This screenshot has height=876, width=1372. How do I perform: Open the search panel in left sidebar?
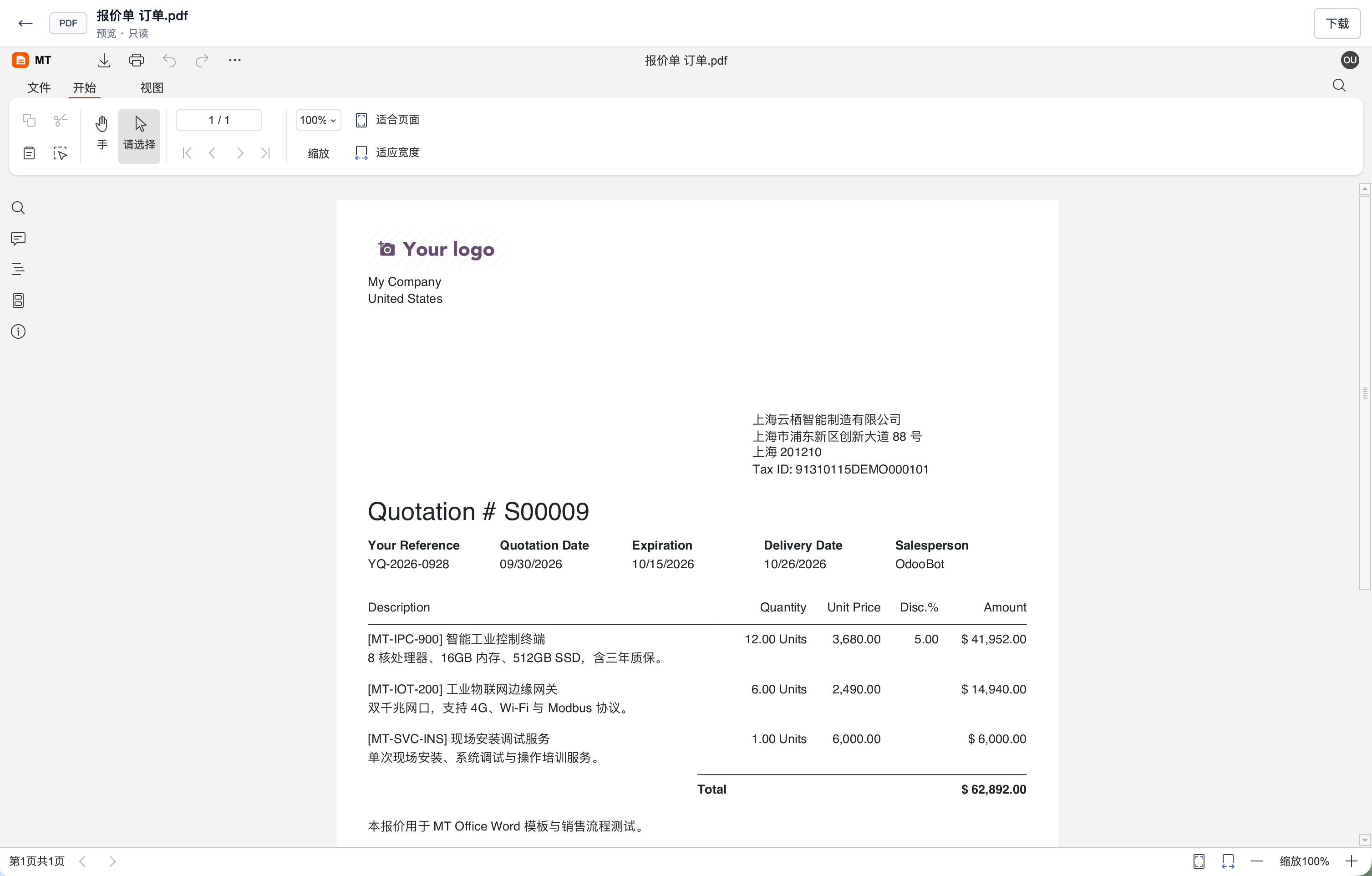(x=18, y=208)
